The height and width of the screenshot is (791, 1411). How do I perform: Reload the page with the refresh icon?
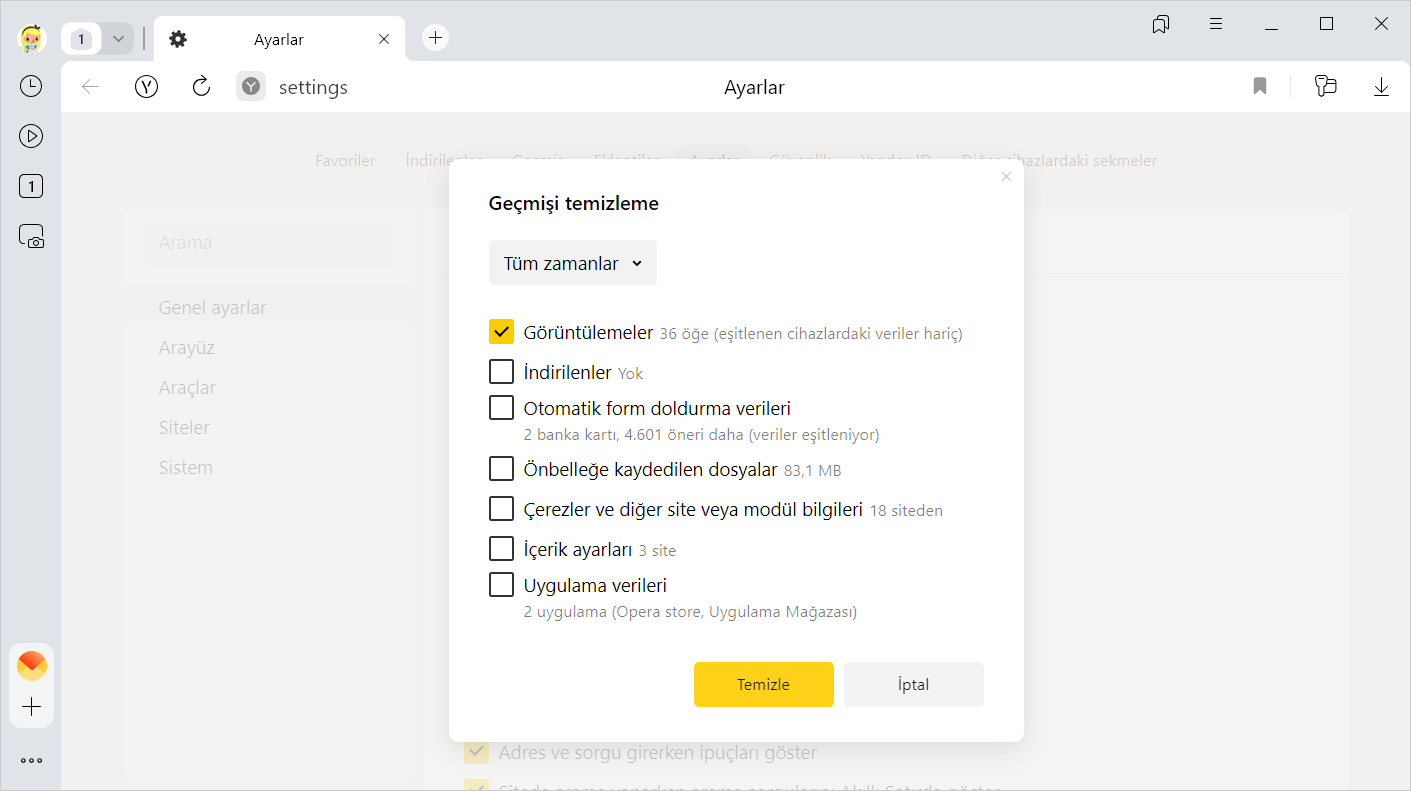201,87
